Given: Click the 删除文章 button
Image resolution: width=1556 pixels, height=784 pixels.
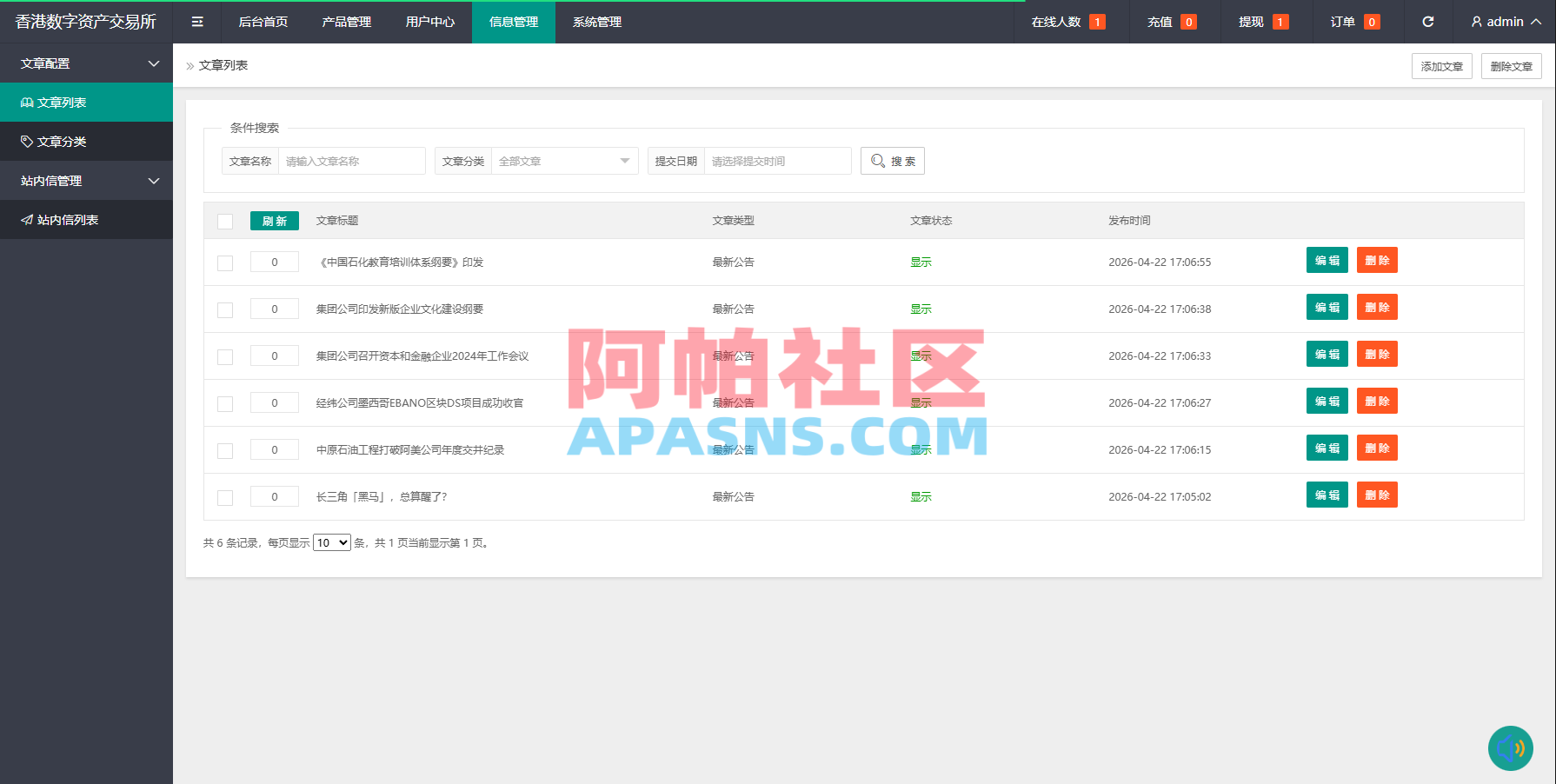Looking at the screenshot, I should (1512, 66).
